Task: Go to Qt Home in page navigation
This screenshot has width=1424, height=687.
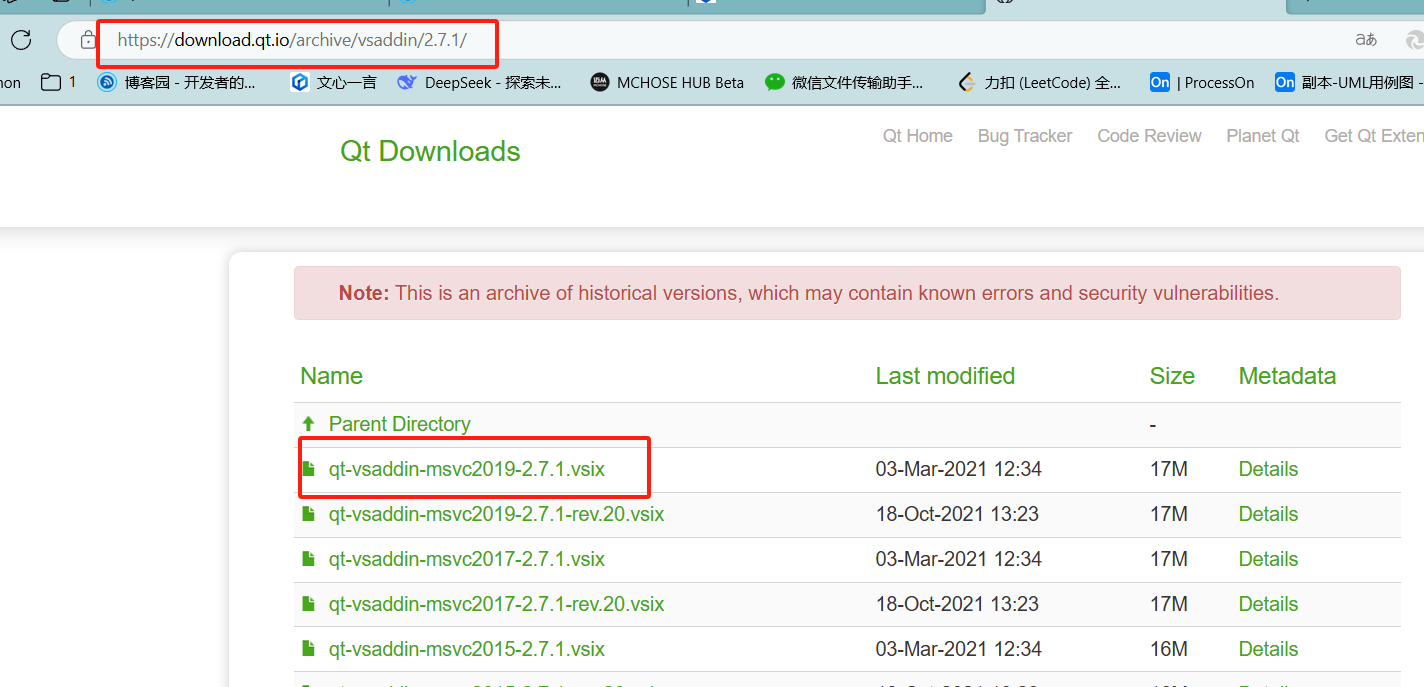Action: (x=918, y=136)
